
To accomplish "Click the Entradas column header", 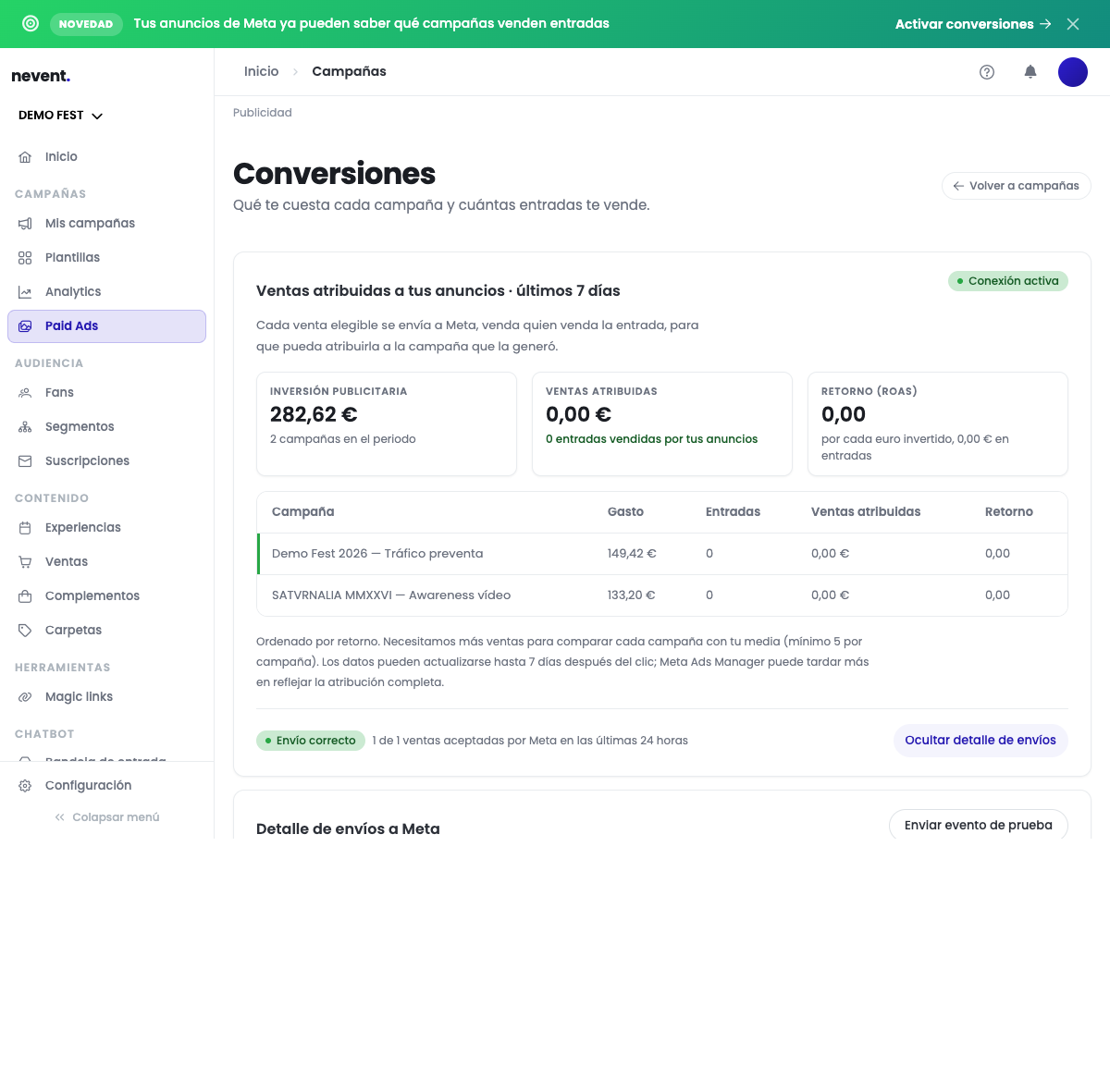I will (x=733, y=512).
